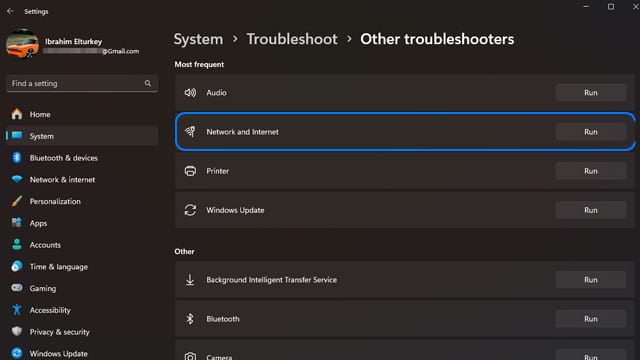Screen dimensions: 640x360
Task: Click the Gaming controller icon
Action: [17, 288]
